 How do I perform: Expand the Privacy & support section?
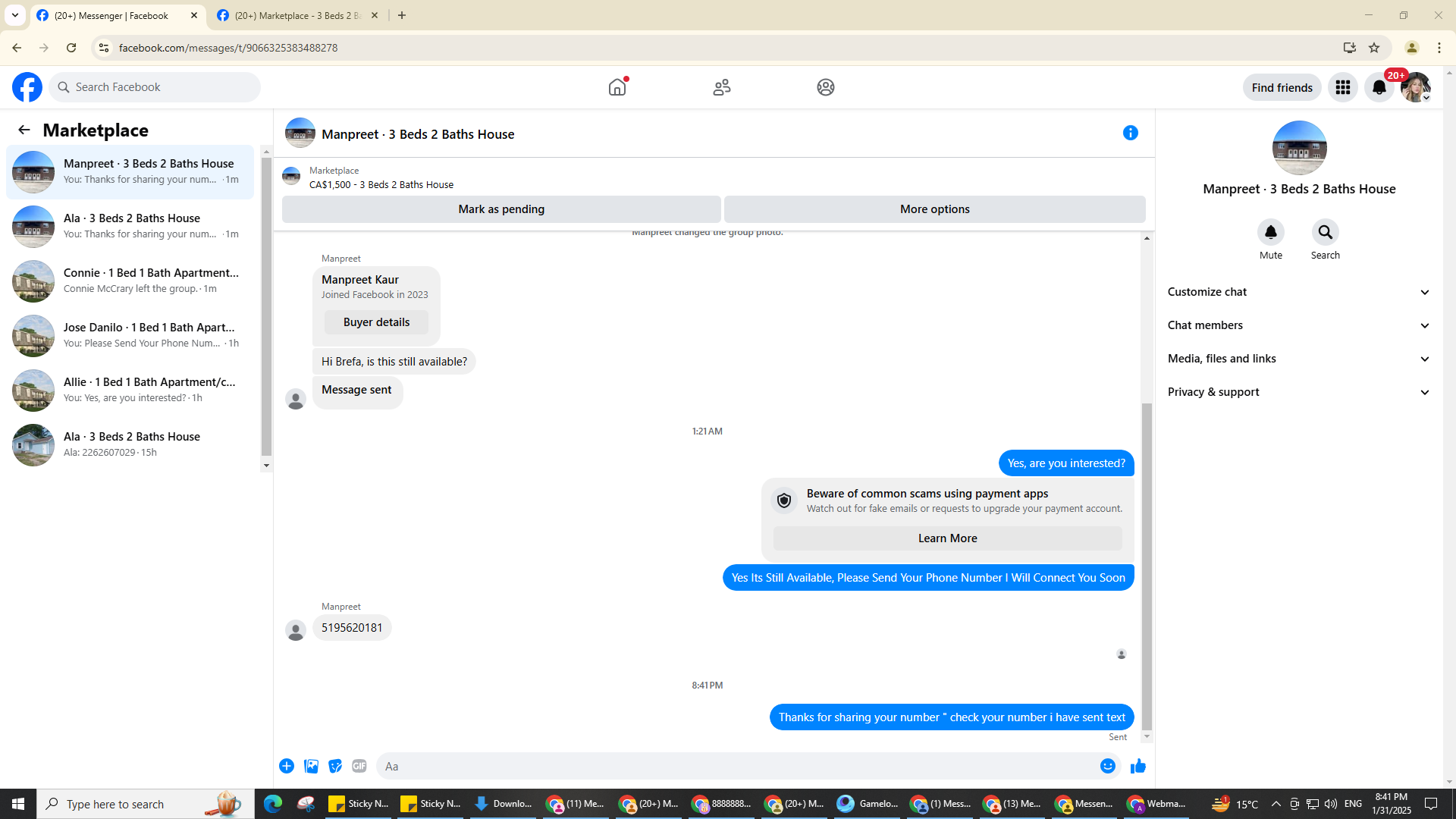(1300, 392)
